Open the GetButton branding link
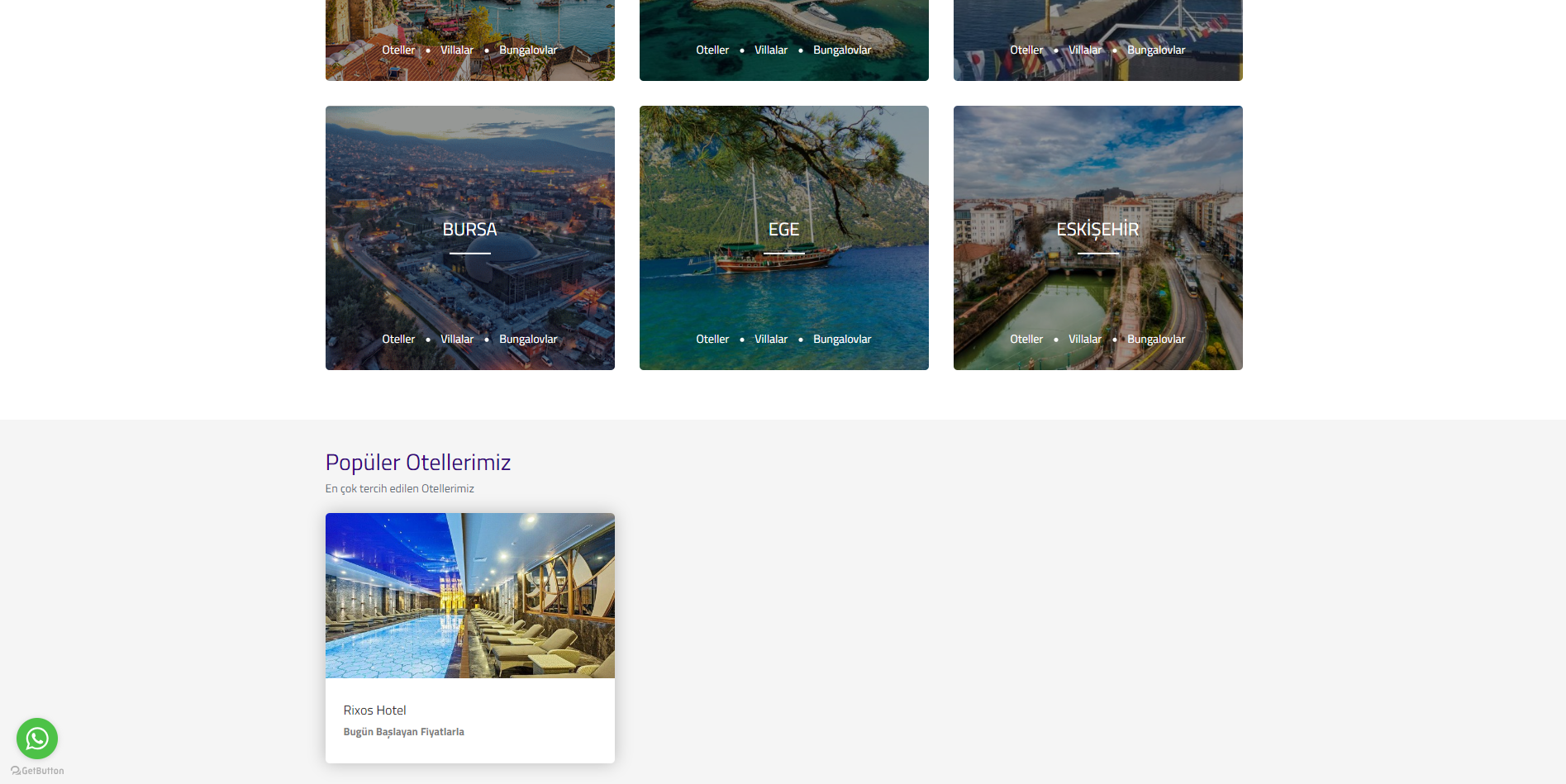Viewport: 1566px width, 784px height. click(38, 771)
